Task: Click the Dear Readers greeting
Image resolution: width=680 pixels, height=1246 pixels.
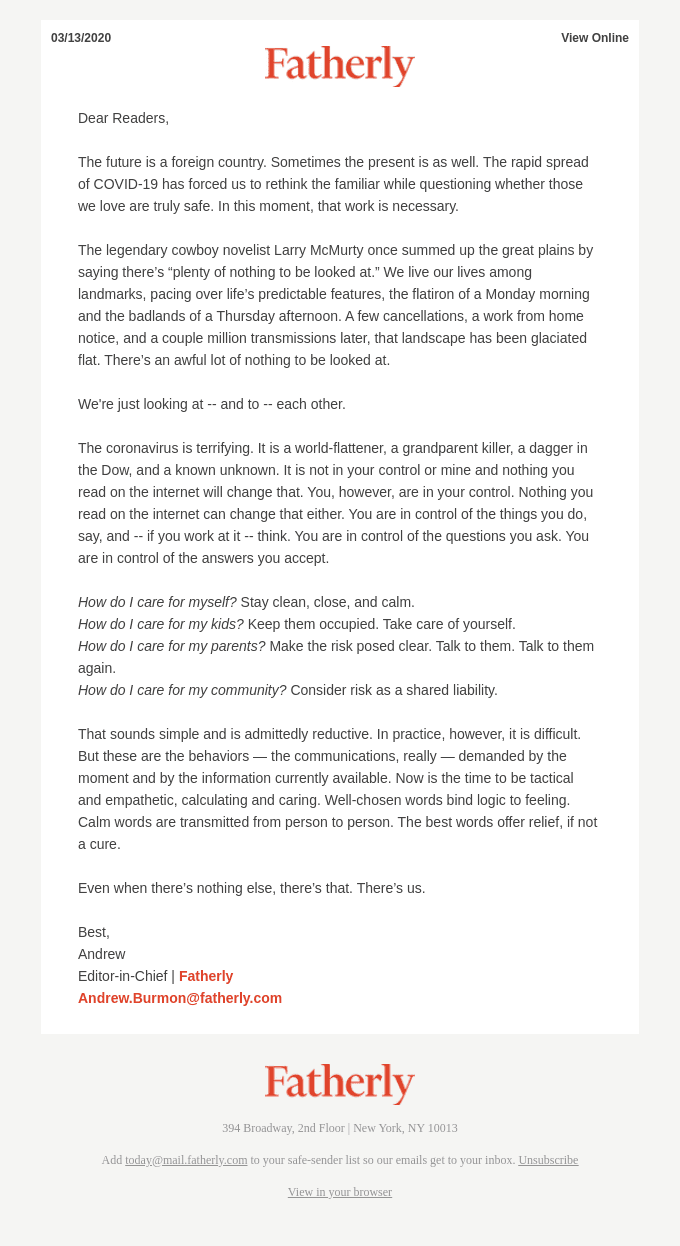Action: click(124, 118)
